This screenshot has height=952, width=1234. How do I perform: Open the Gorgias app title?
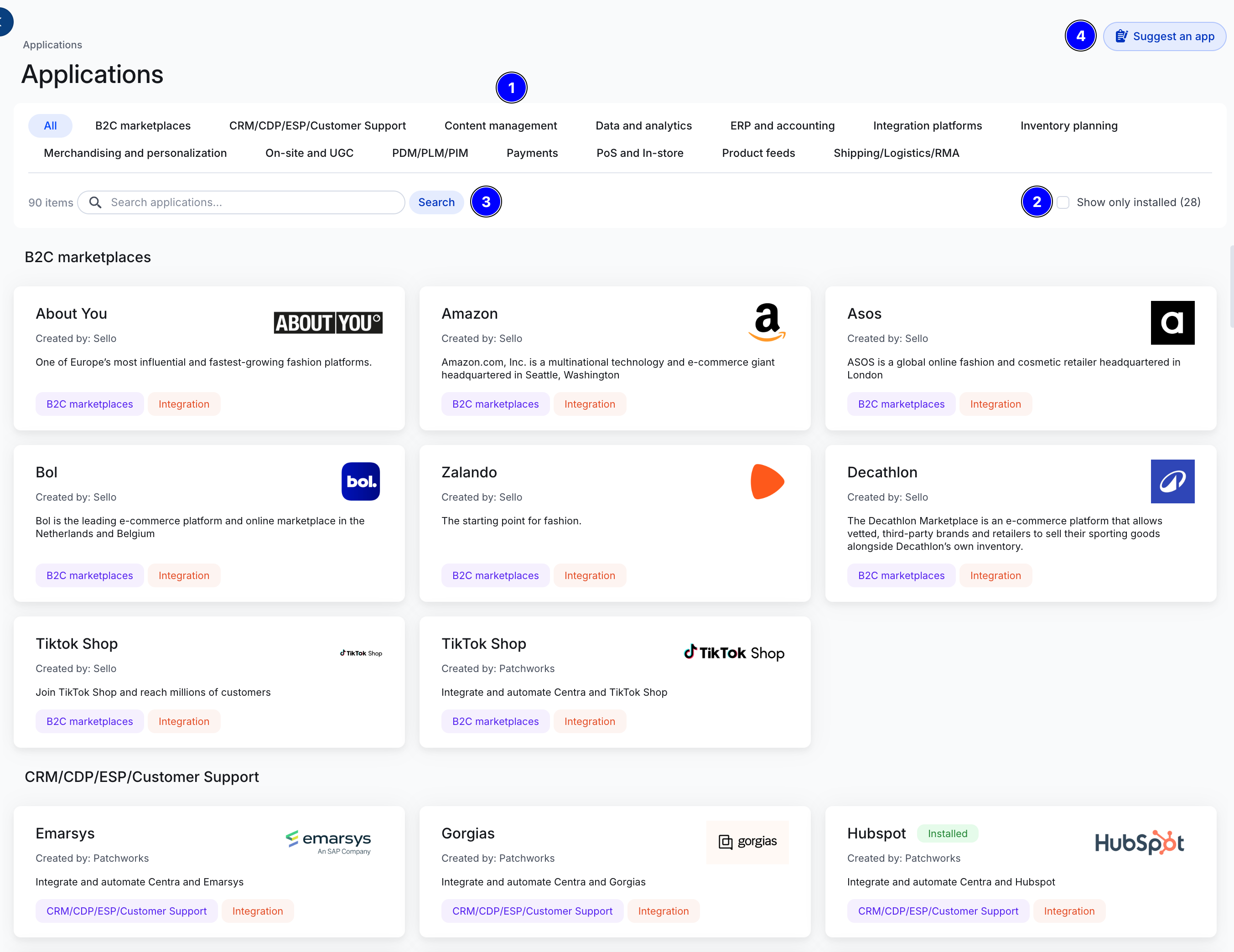(468, 833)
